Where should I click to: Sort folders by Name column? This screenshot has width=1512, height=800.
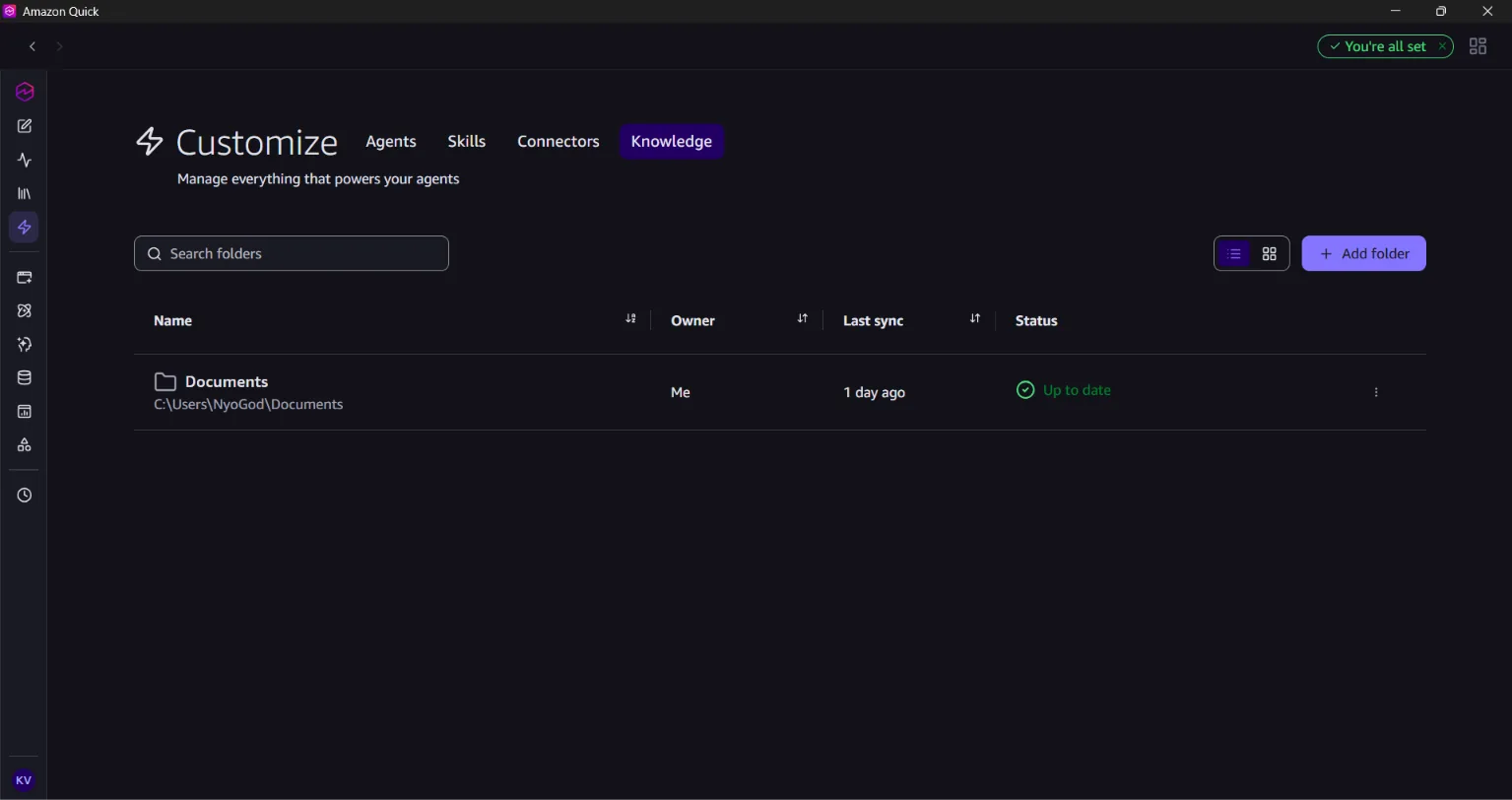(630, 318)
